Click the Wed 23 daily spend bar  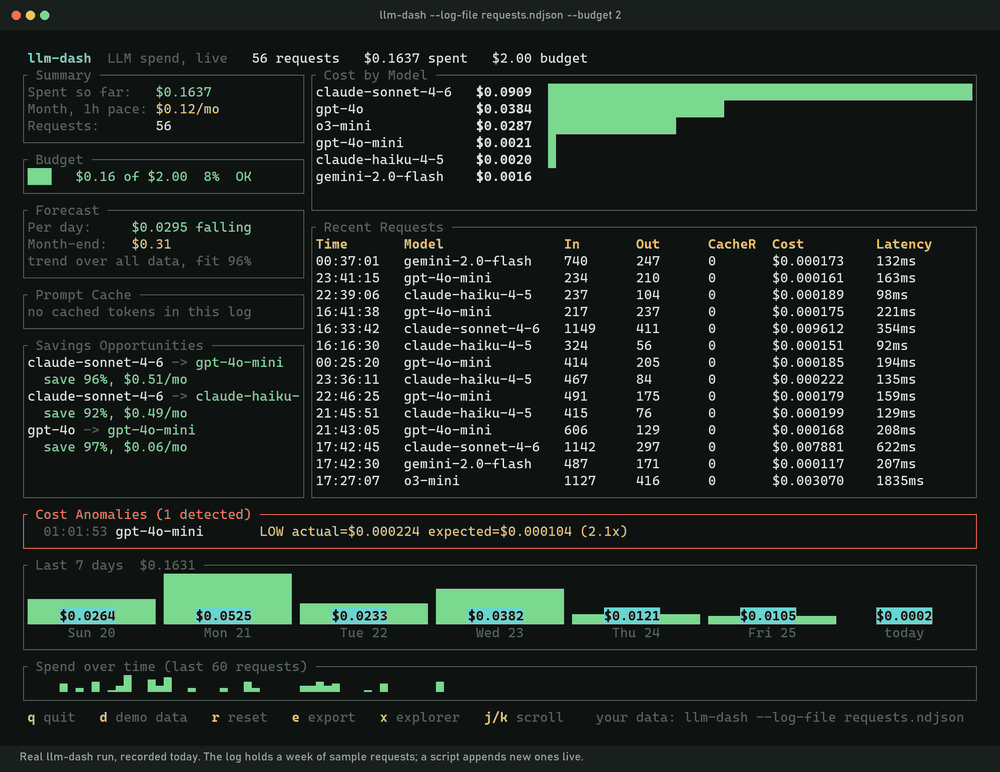click(x=499, y=606)
